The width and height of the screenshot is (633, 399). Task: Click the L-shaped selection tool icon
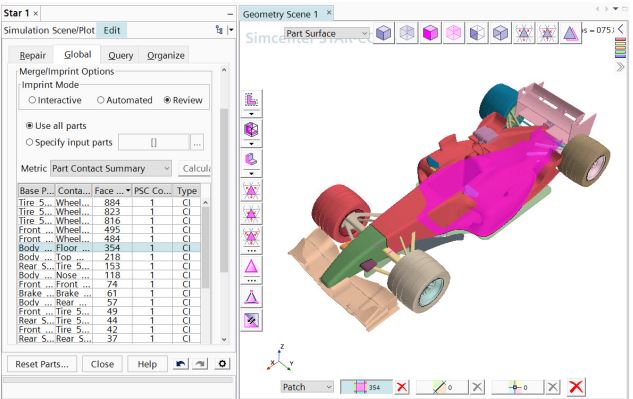tap(251, 99)
